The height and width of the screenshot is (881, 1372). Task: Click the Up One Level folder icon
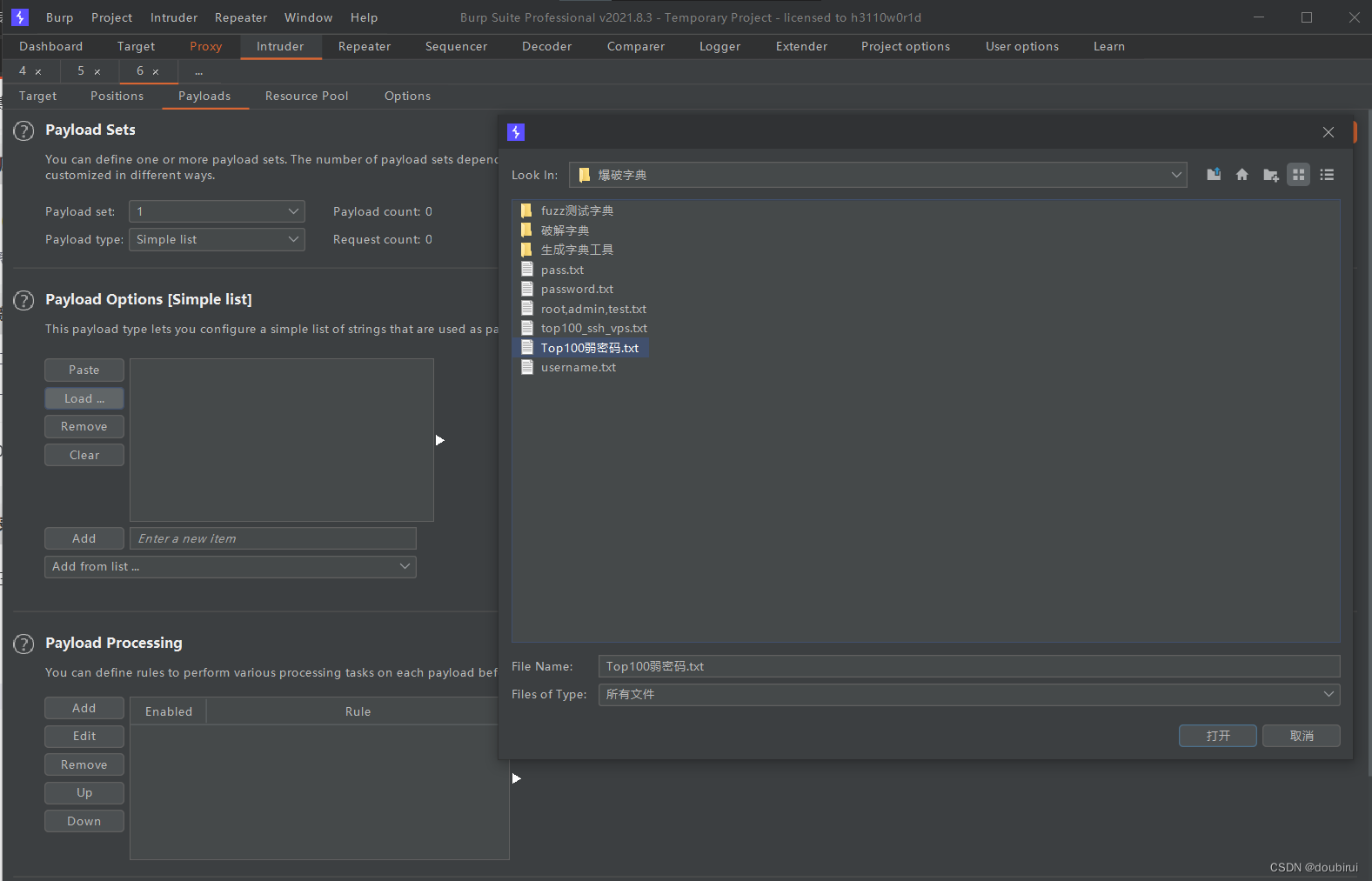point(1214,175)
